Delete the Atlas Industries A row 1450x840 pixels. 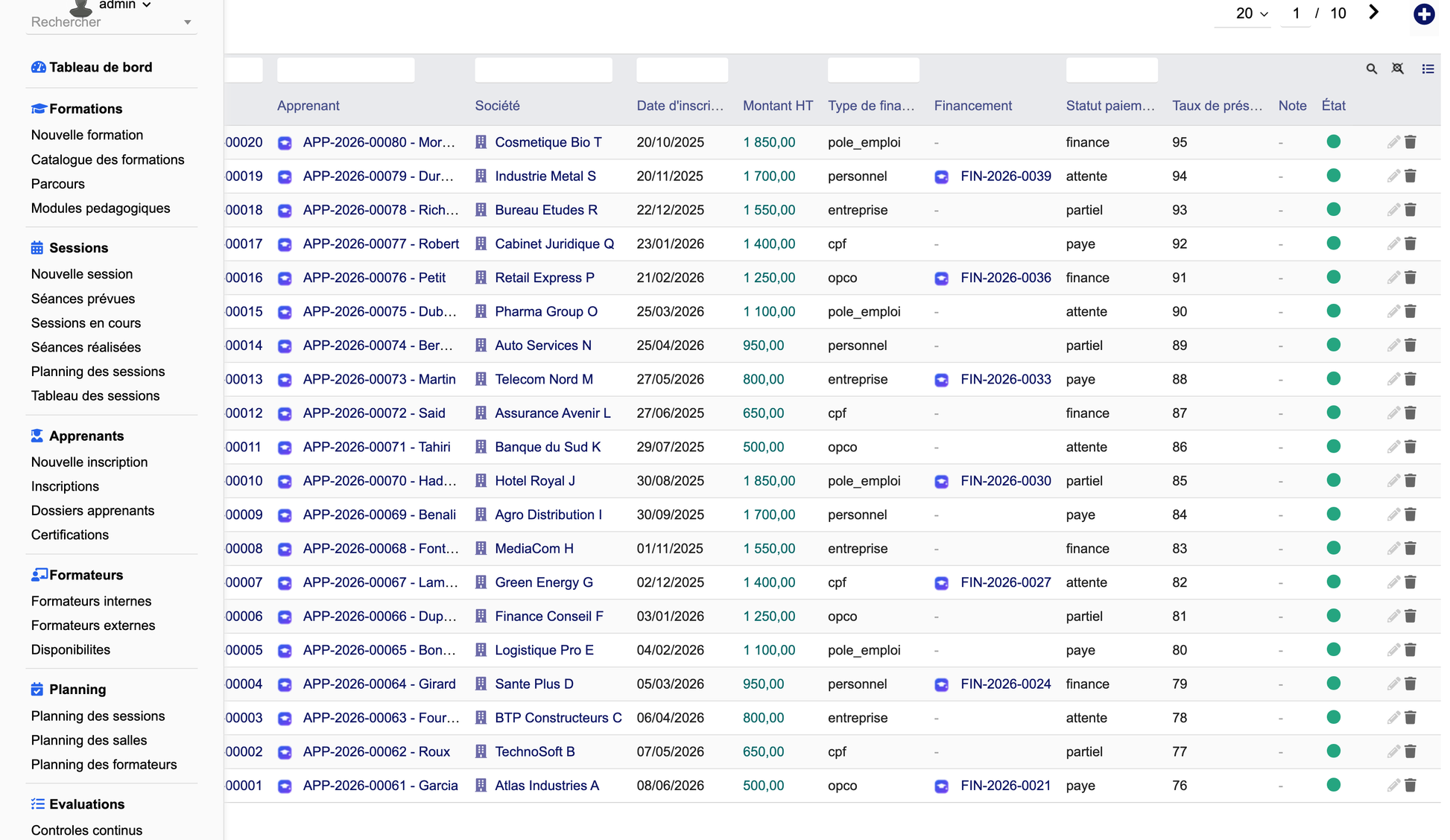(x=1411, y=786)
